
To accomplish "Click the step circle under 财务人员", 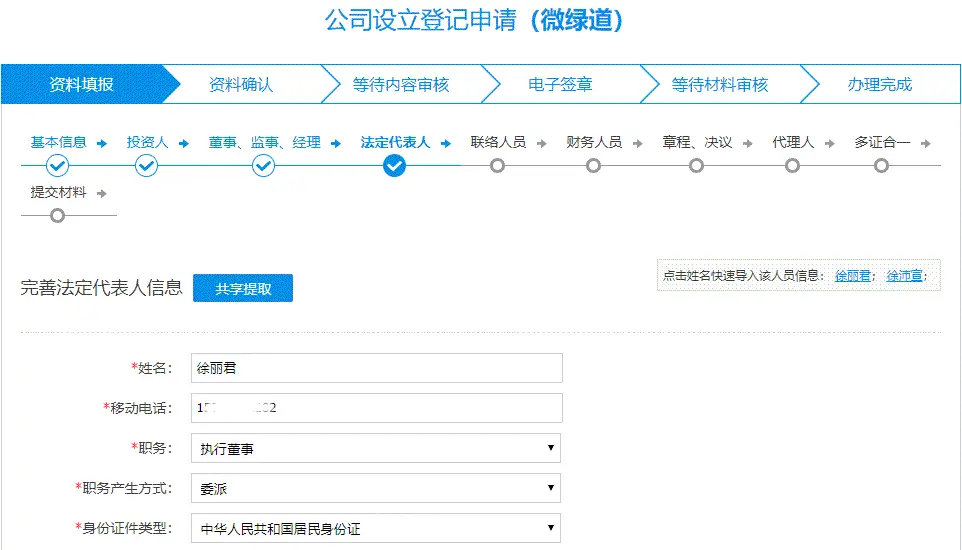I will (x=593, y=166).
